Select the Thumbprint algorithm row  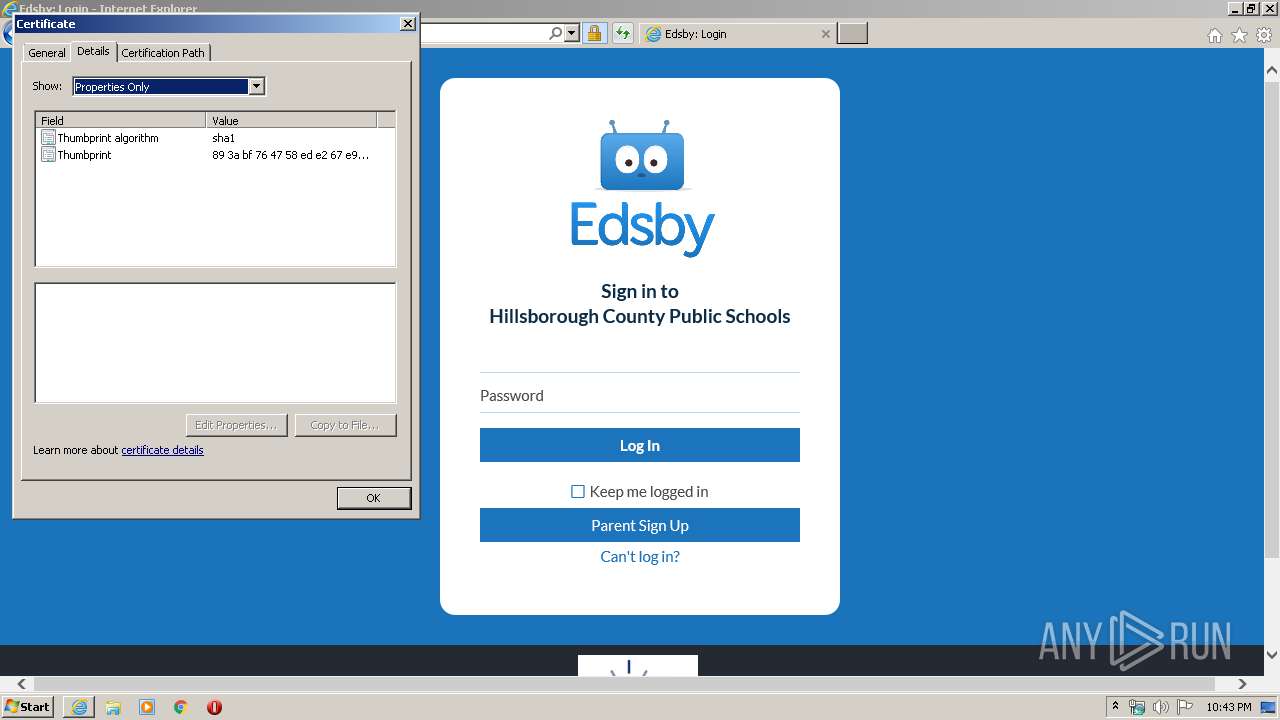click(207, 138)
